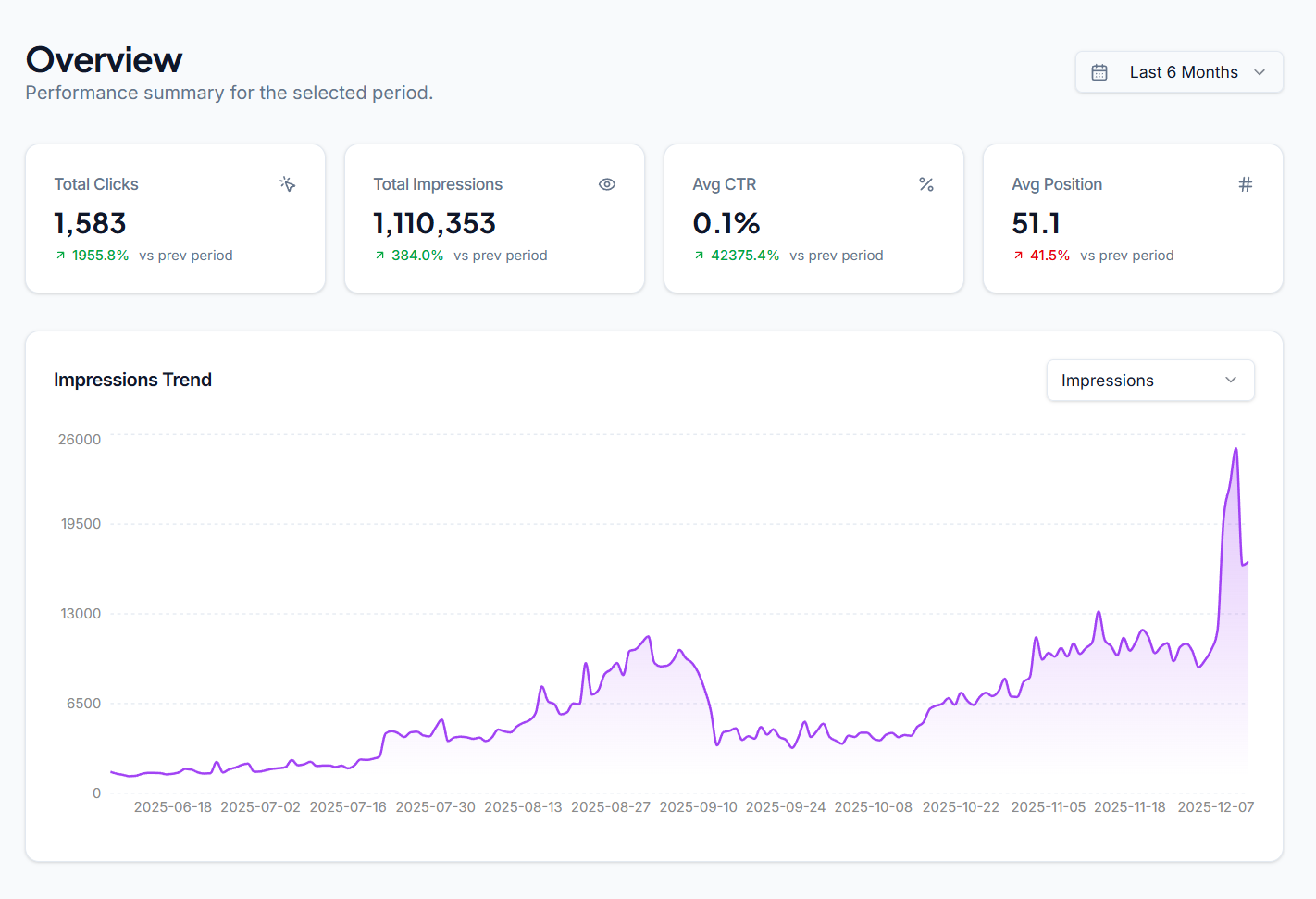
Task: Click the green trend arrow beside 1955.8%
Action: tap(59, 255)
